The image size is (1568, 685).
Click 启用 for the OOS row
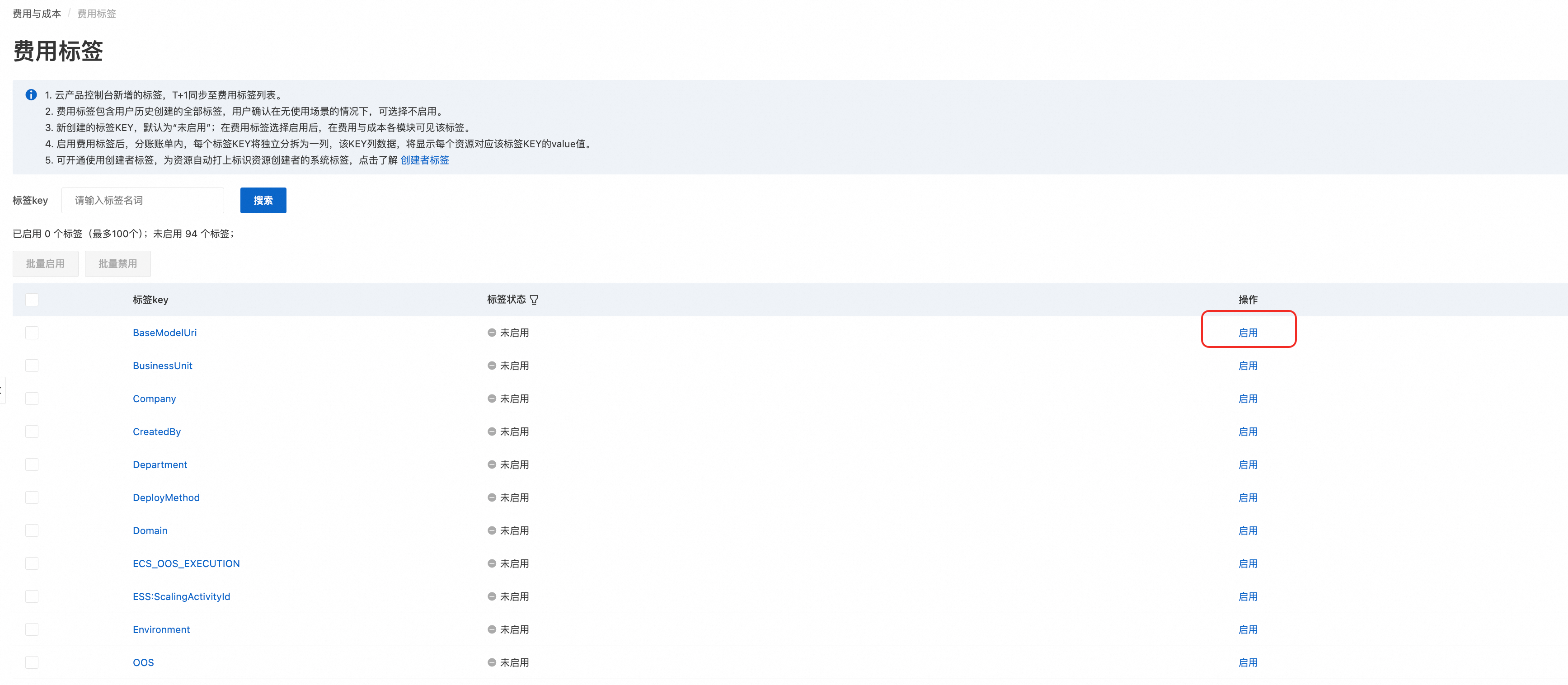(1247, 662)
